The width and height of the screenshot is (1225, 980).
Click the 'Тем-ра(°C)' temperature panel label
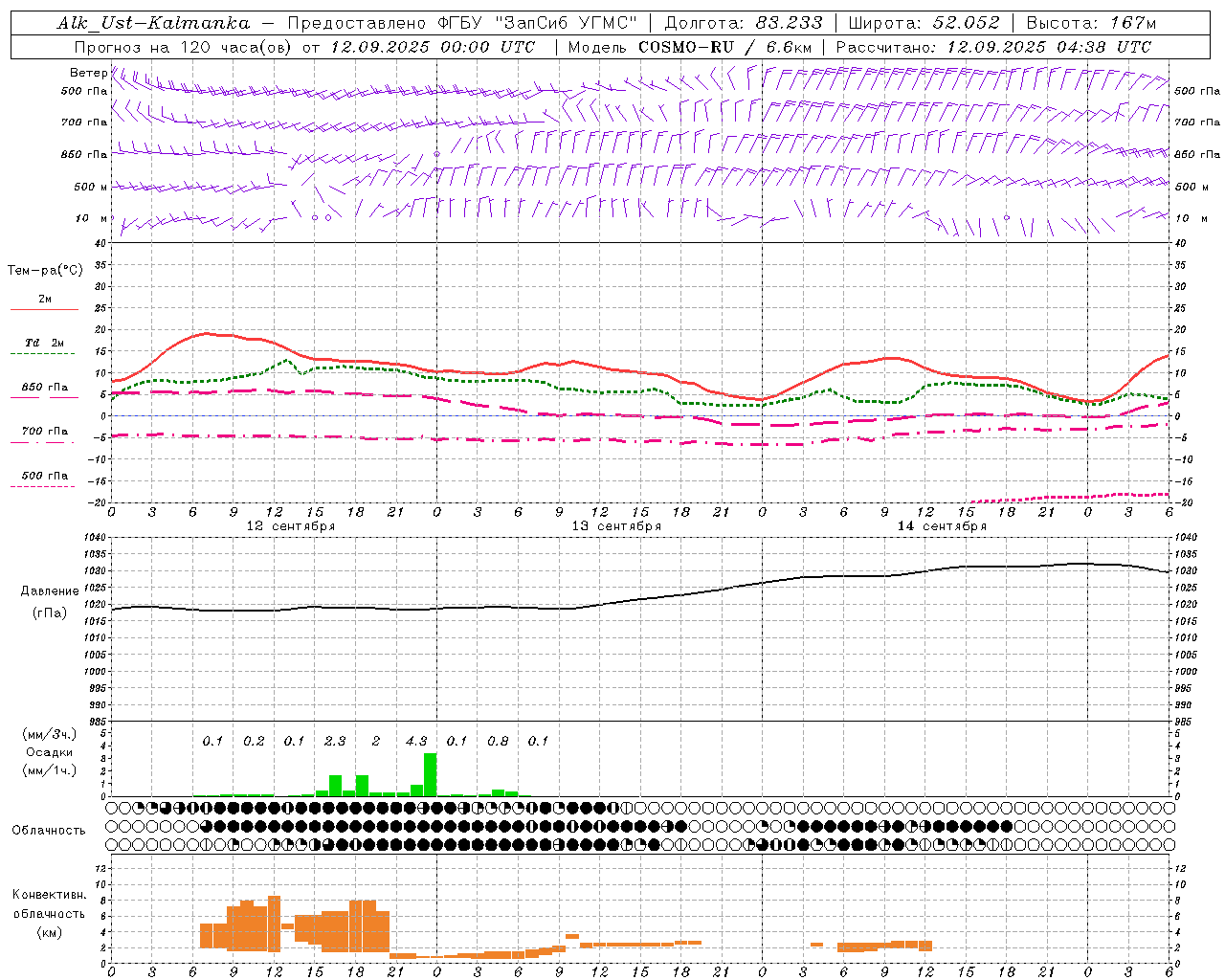45,271
